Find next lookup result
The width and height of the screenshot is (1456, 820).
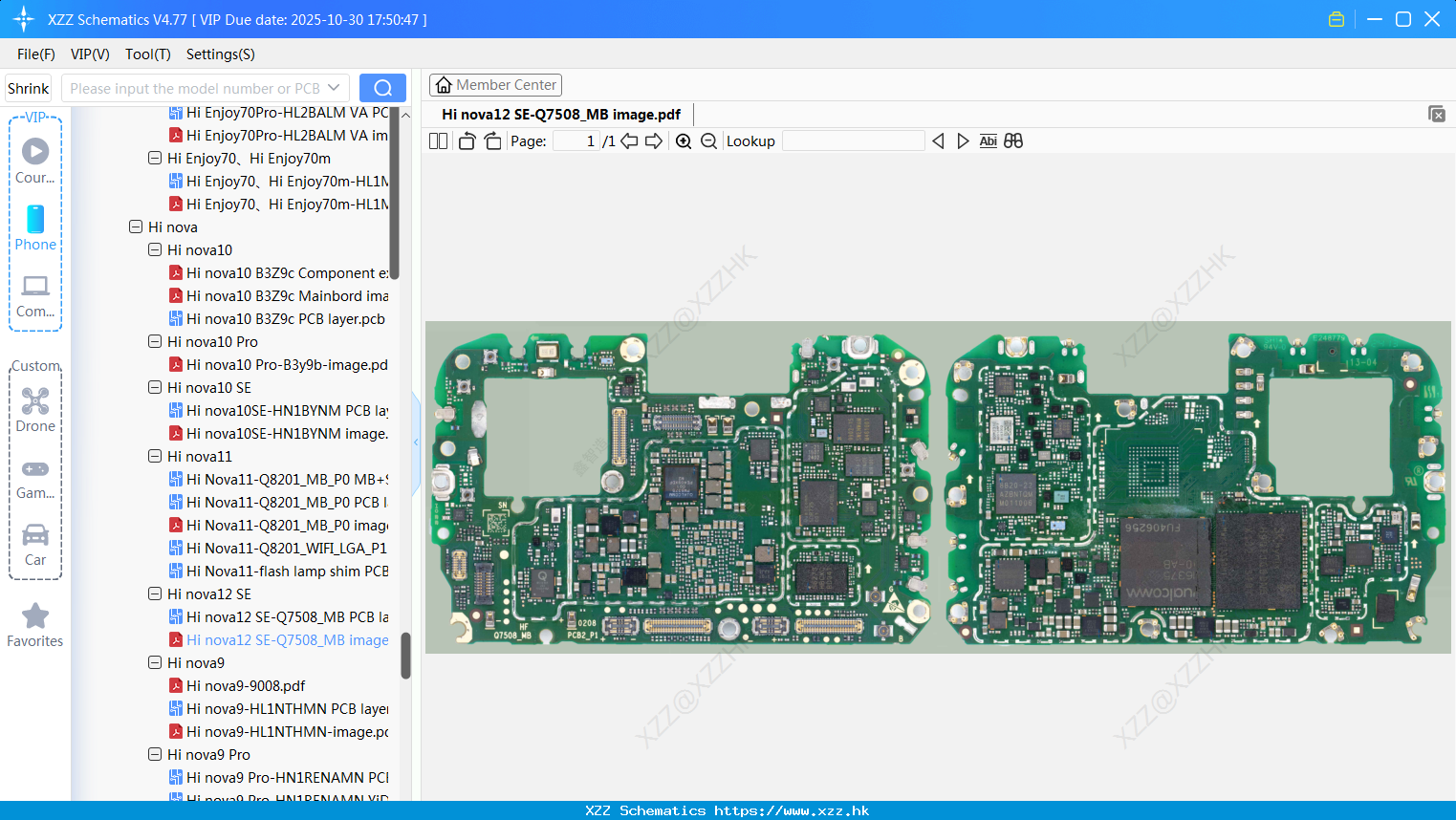pos(963,140)
